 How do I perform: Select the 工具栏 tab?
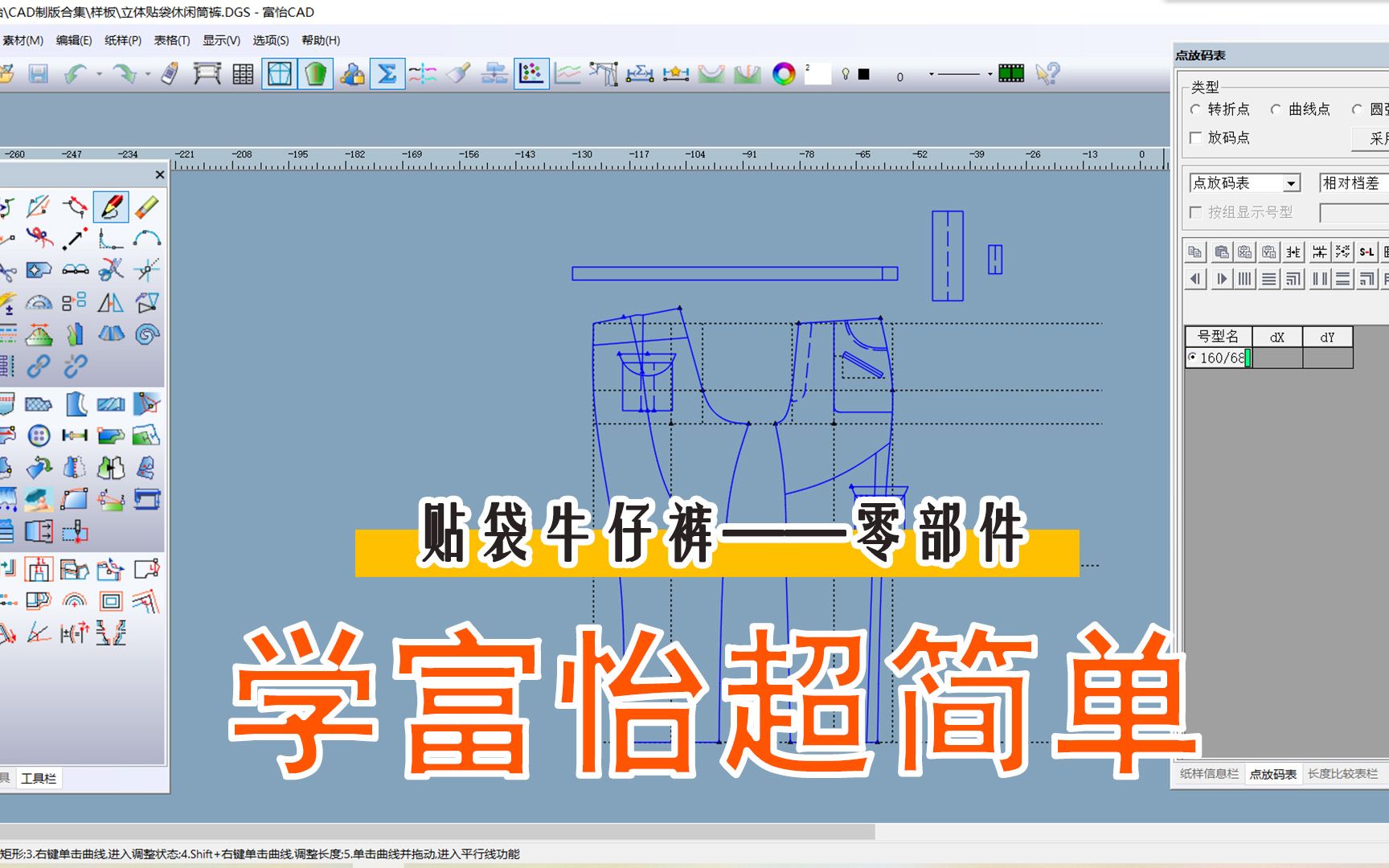coord(39,778)
